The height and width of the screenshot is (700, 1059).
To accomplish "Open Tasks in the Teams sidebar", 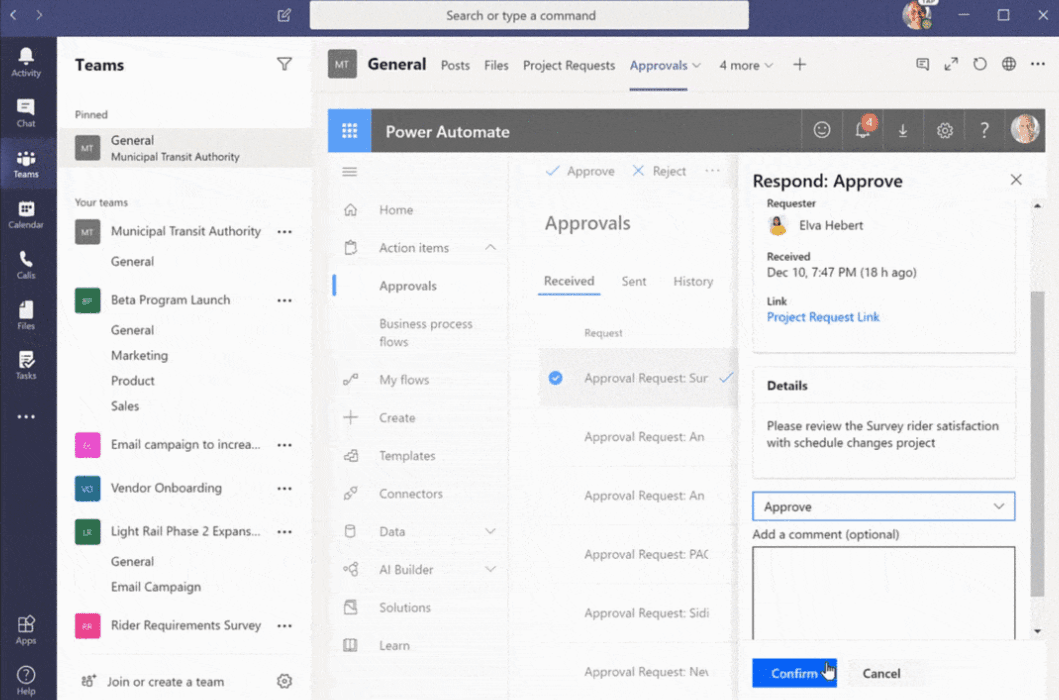I will (26, 366).
